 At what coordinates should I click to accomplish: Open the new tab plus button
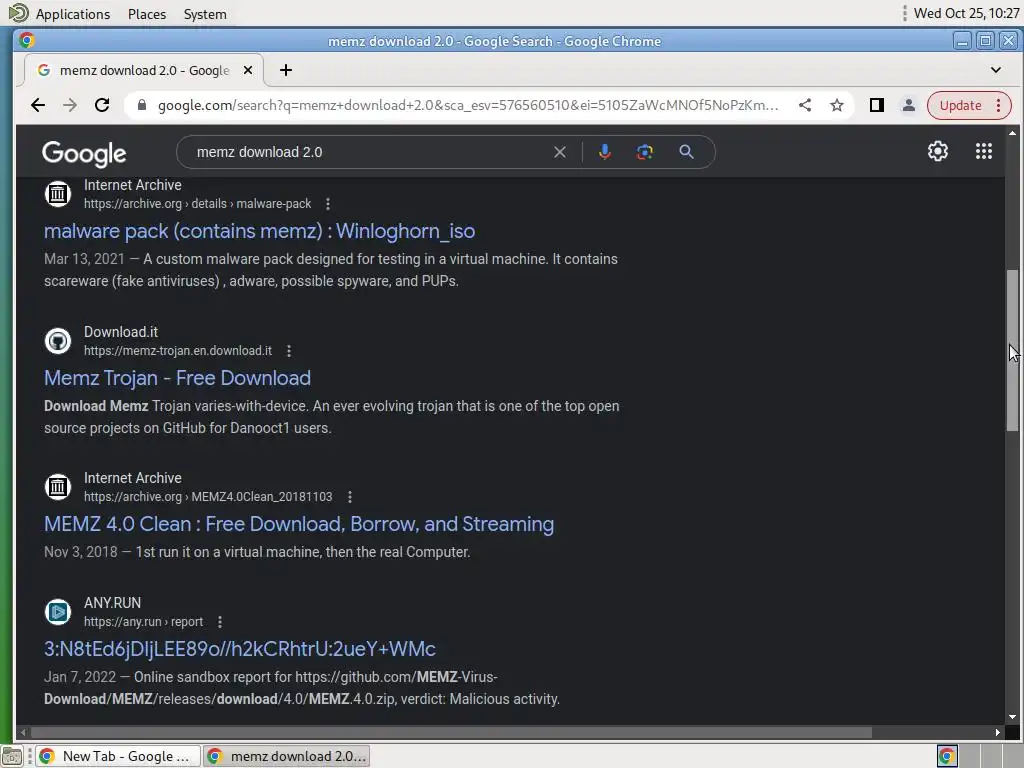click(x=286, y=70)
